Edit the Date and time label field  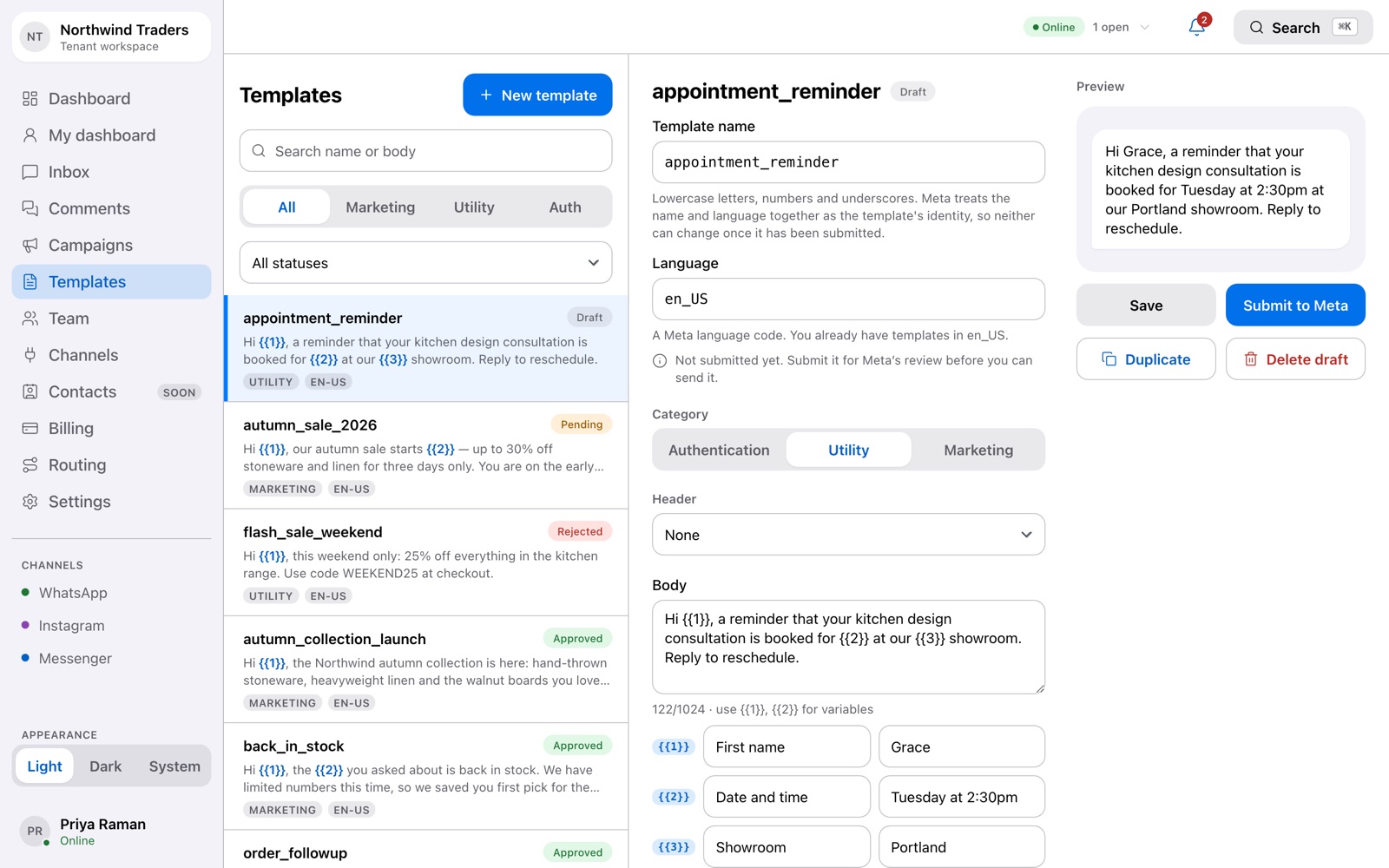coord(787,797)
